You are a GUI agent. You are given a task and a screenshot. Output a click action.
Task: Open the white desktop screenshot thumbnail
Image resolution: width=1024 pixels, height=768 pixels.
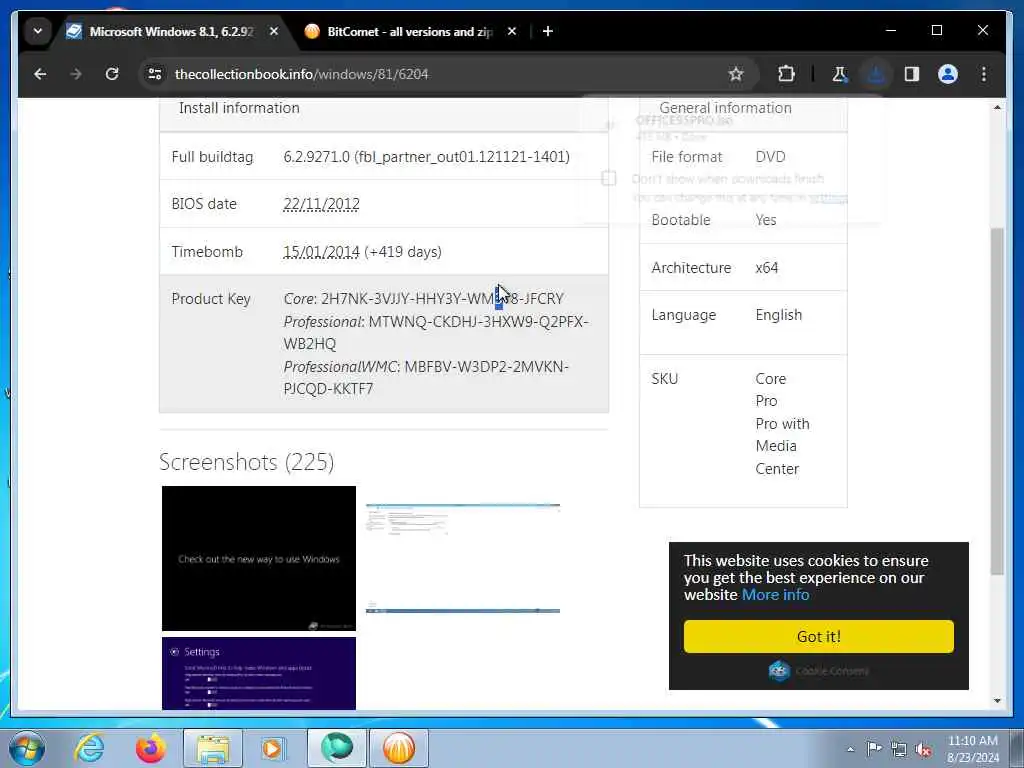tap(463, 558)
